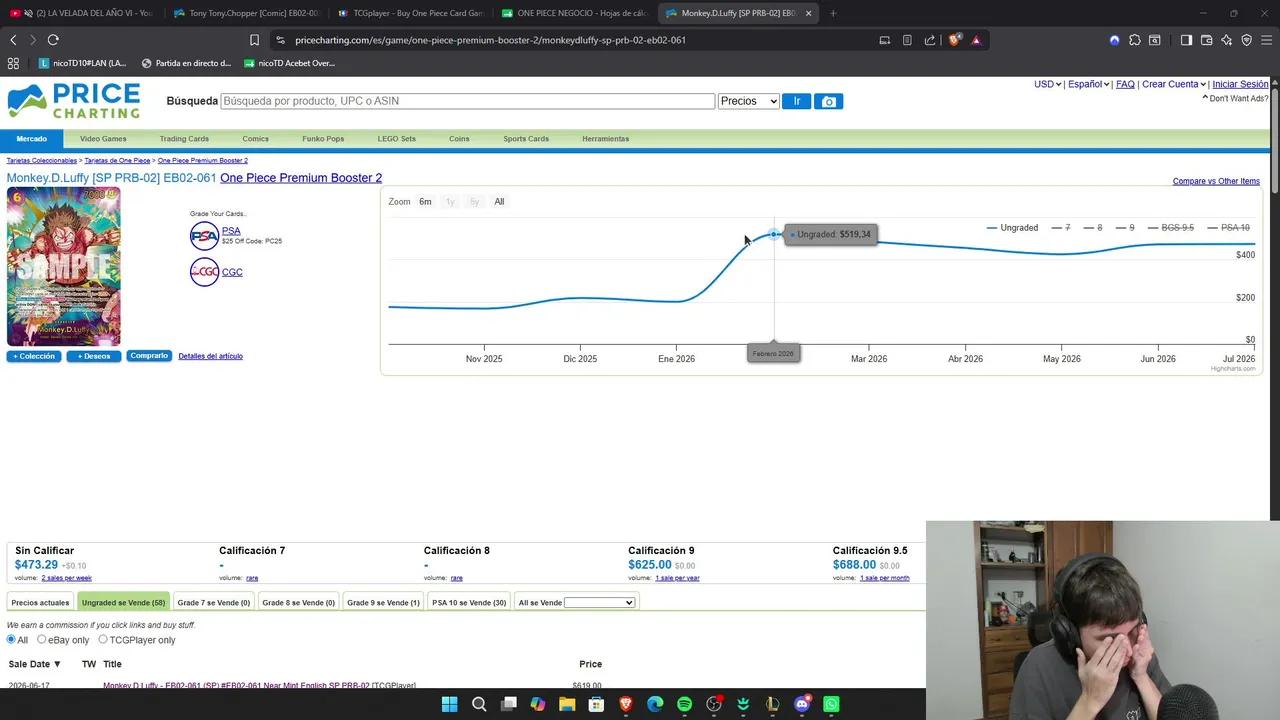Open One Piece Premium Booster 2 heading link
This screenshot has height=720, width=1280.
[301, 178]
